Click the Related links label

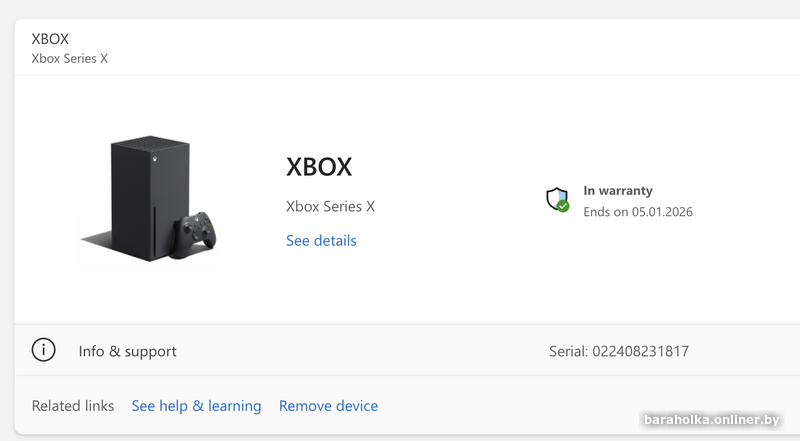tap(73, 406)
